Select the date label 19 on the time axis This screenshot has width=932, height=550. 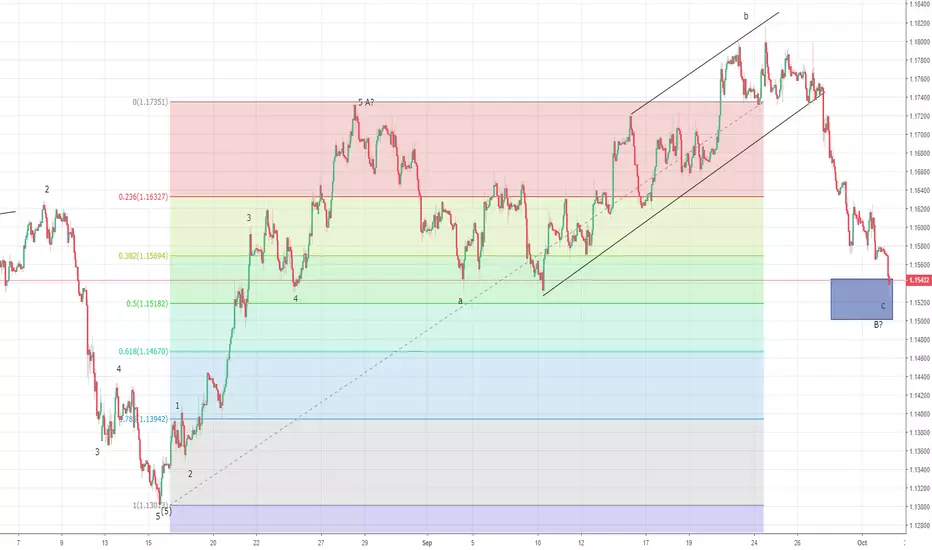(x=689, y=543)
